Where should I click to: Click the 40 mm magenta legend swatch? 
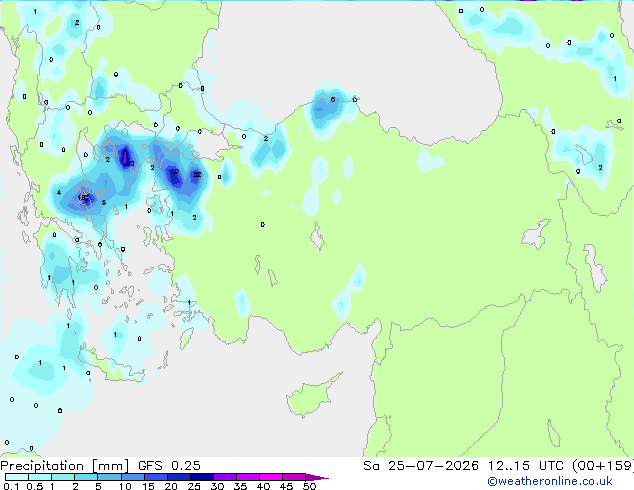tap(271, 477)
